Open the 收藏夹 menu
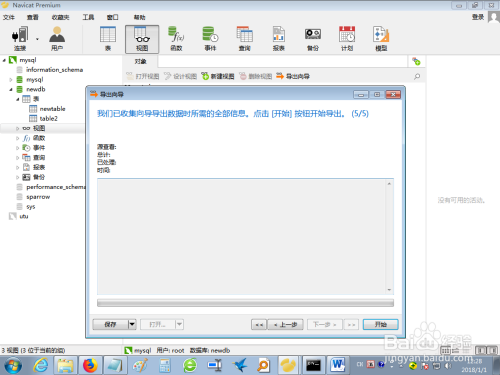The image size is (500, 375). [x=60, y=17]
